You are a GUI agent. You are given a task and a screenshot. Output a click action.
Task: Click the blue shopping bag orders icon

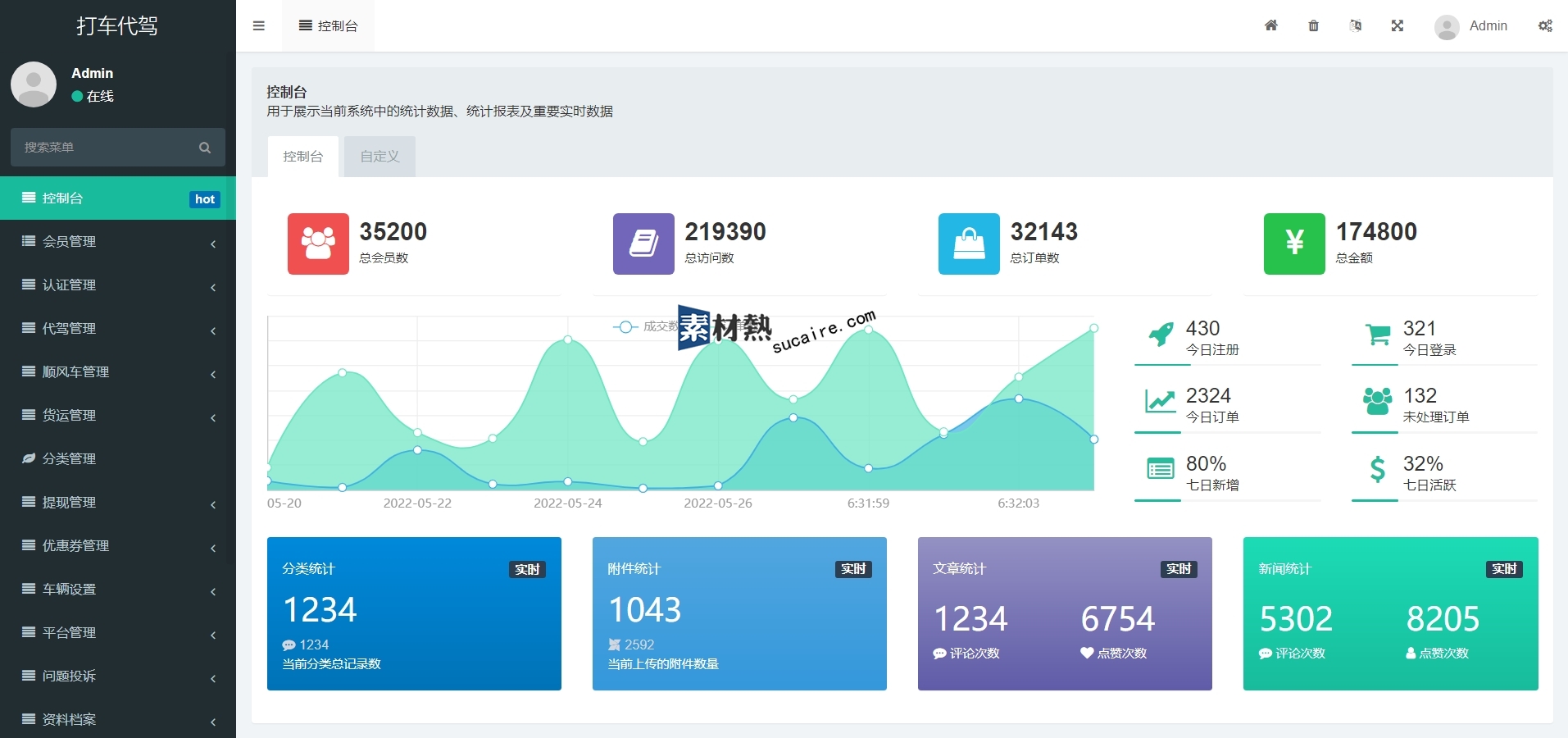point(968,244)
